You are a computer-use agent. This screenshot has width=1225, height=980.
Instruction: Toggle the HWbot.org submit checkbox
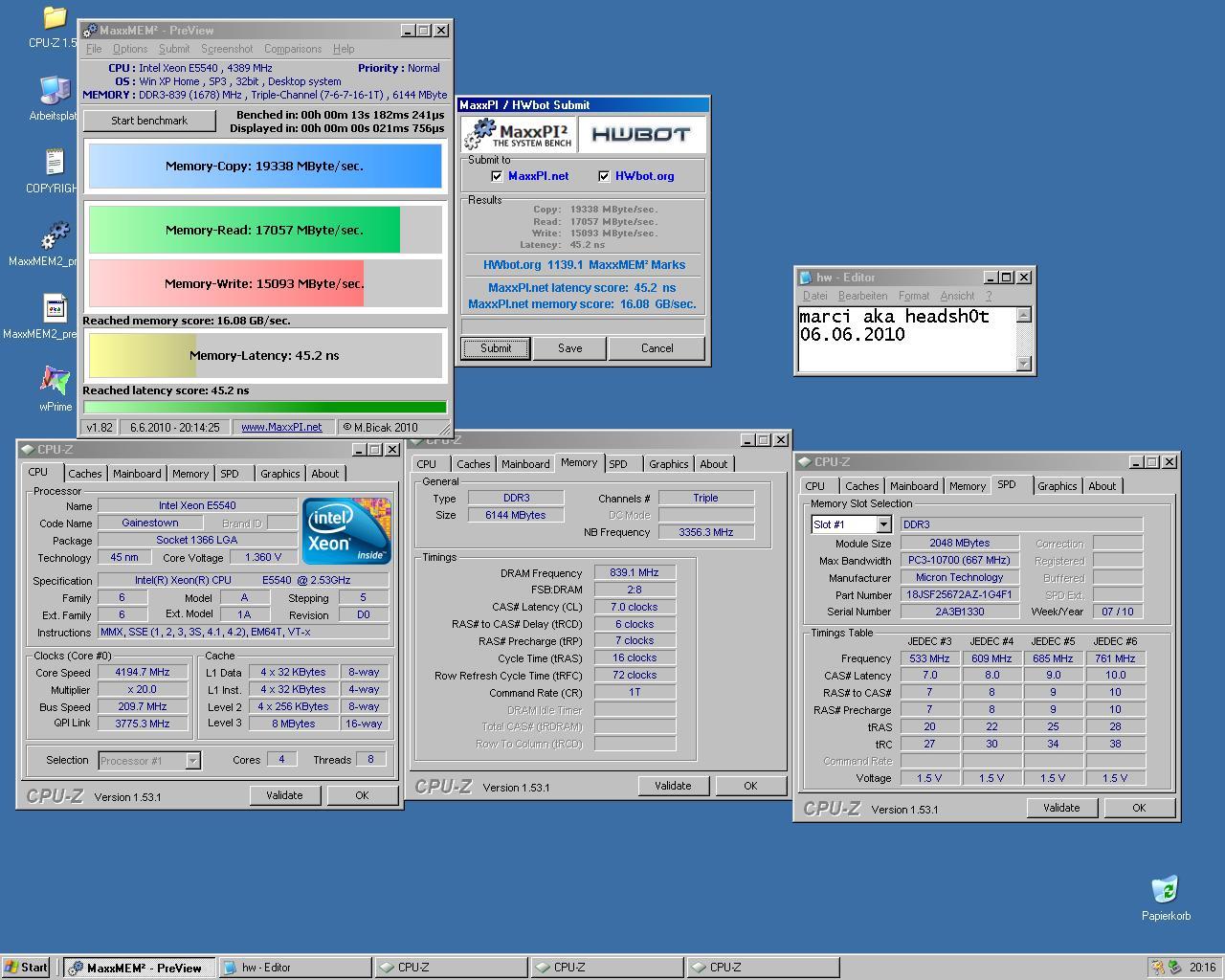pos(604,176)
